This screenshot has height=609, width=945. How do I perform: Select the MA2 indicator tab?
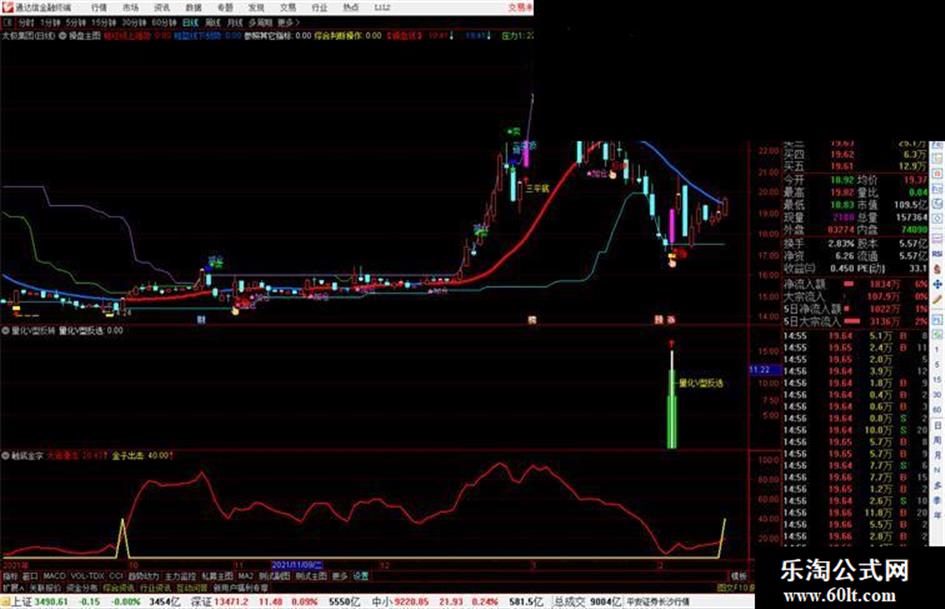(245, 576)
